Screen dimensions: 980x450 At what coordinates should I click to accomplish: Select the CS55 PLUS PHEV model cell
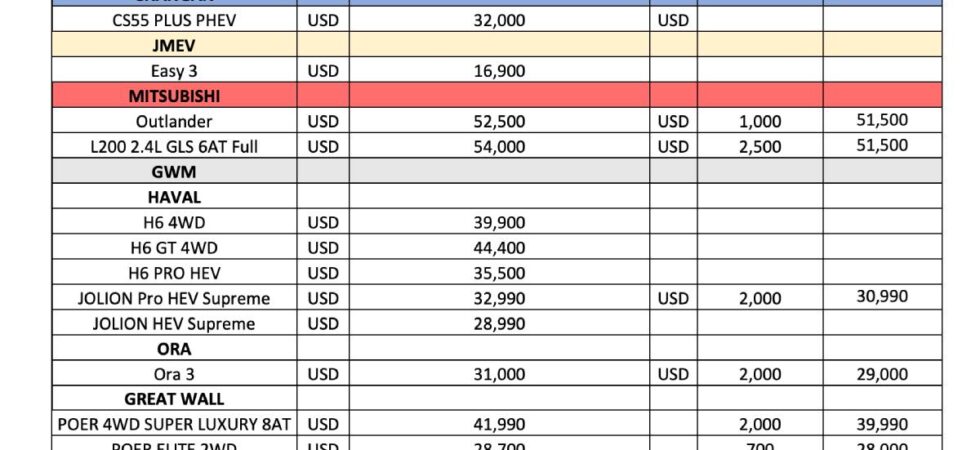tap(174, 19)
